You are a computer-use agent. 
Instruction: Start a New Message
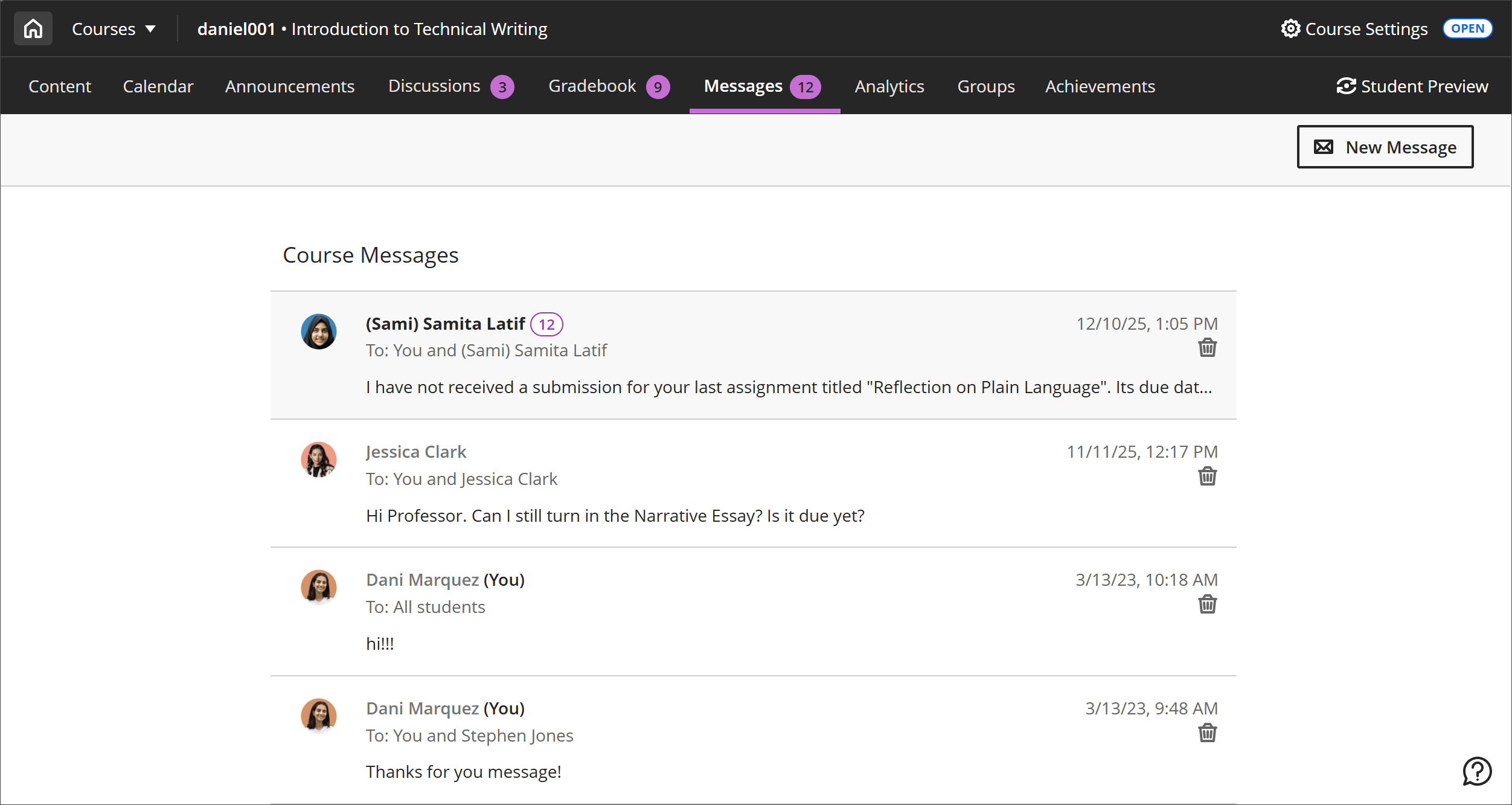click(1385, 146)
